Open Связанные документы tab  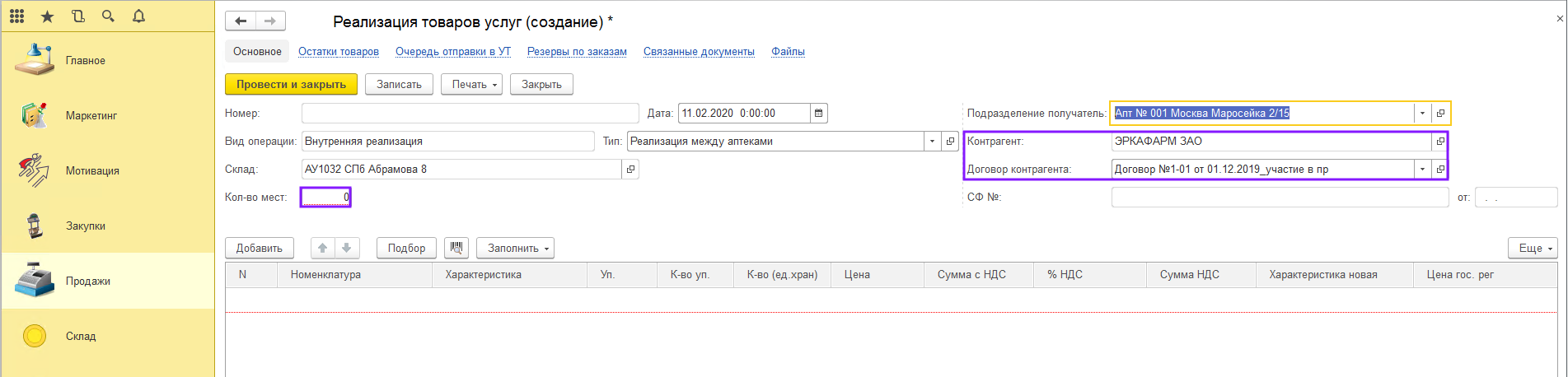699,51
